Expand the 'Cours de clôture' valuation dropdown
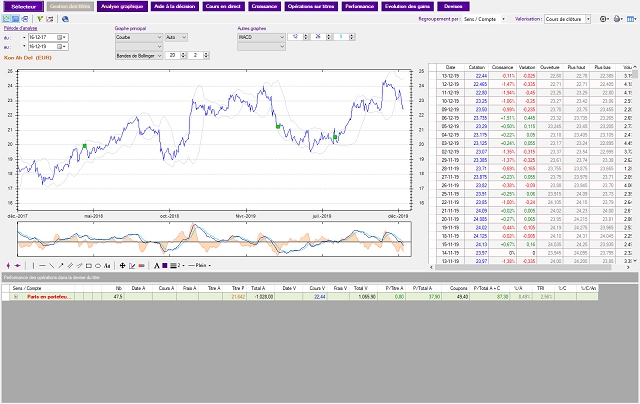The height and width of the screenshot is (404, 640). [x=587, y=18]
